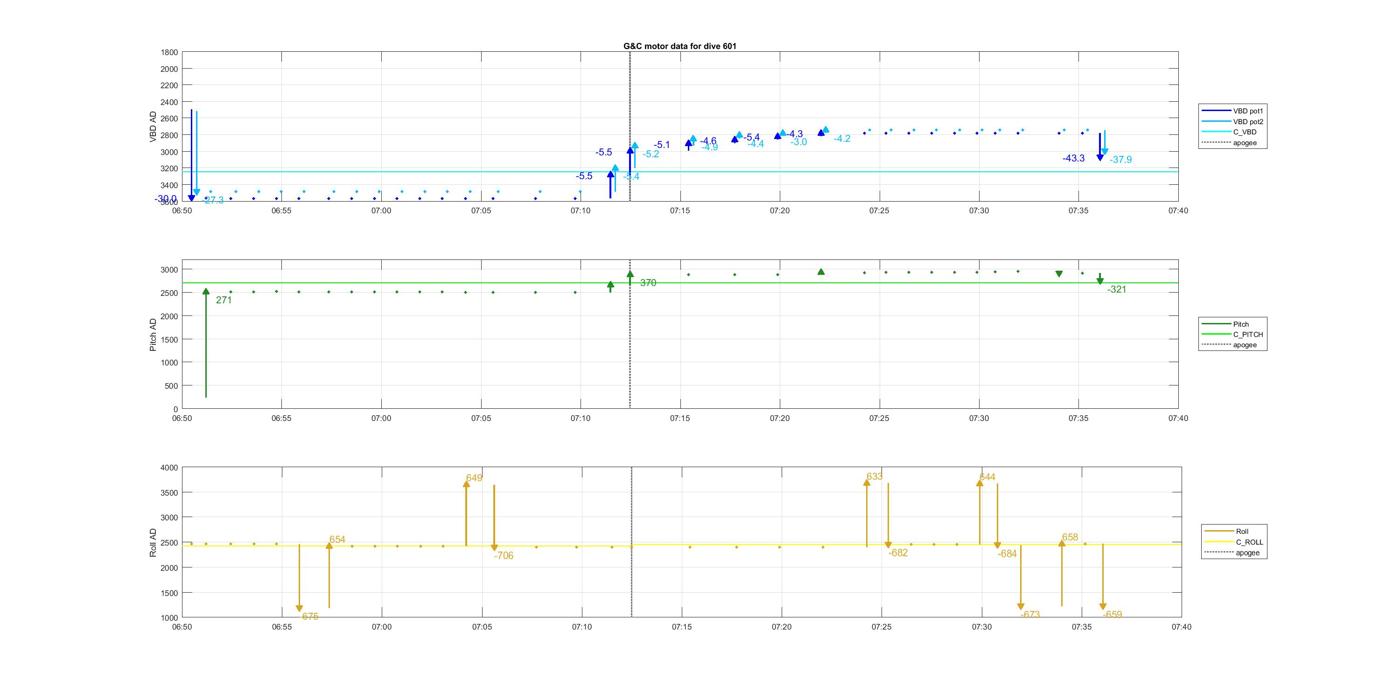Click the "06:50" tick under the Pitch plot
1400x693 pixels.
(182, 419)
